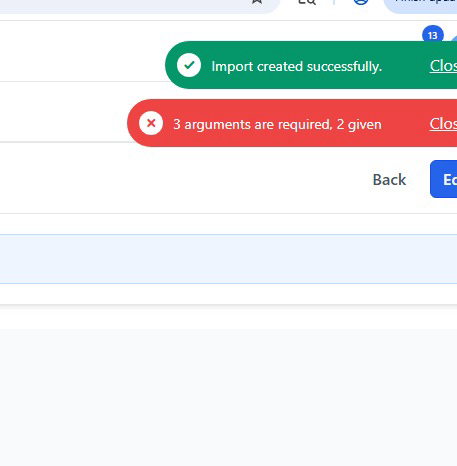Viewport: 457px width, 466px height.
Task: Click the Finish update browser button
Action: click(421, 5)
